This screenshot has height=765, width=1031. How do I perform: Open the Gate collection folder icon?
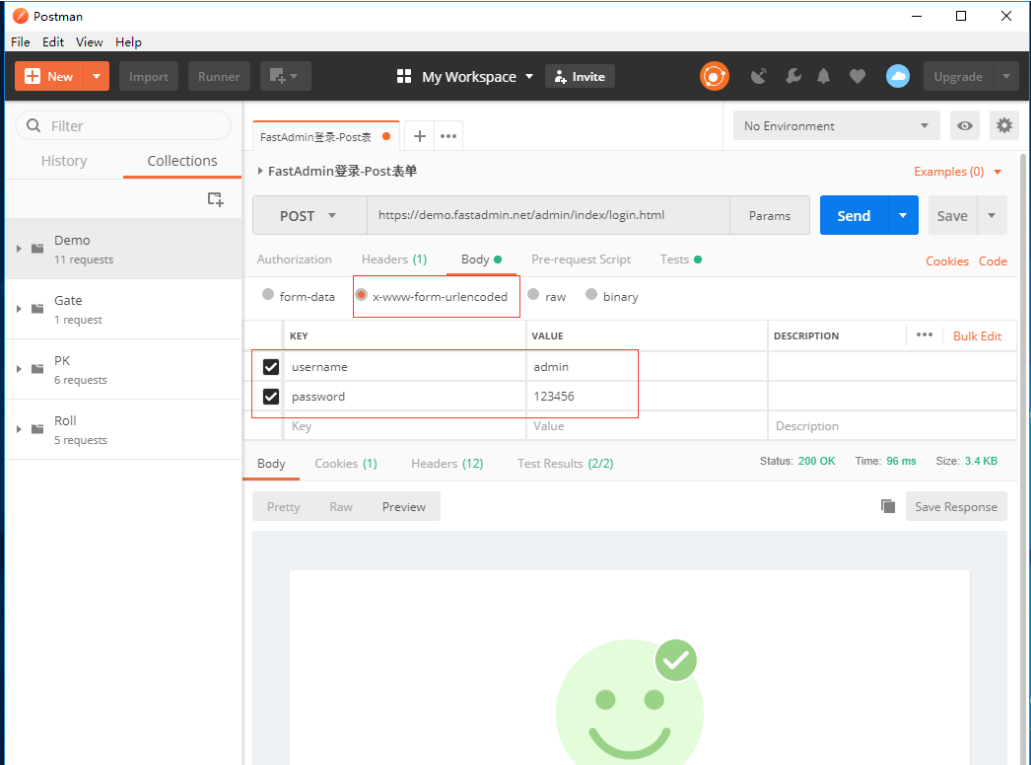(x=37, y=308)
